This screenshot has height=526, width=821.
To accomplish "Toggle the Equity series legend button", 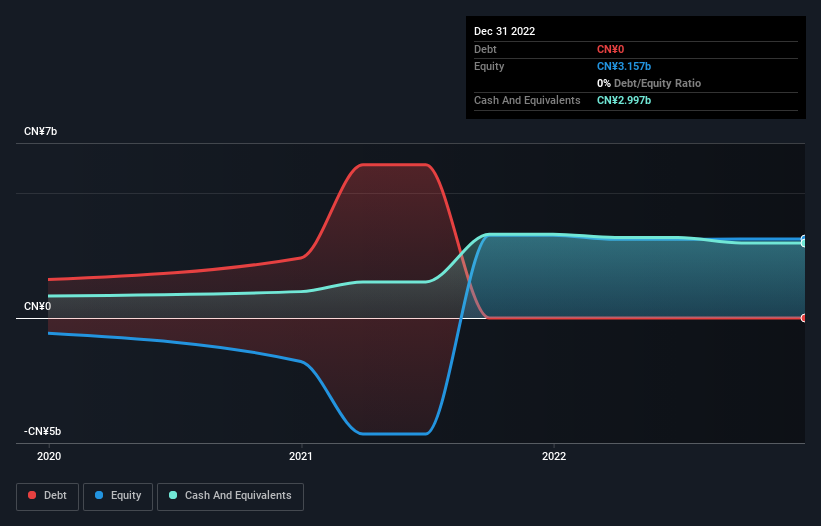I will tap(118, 496).
